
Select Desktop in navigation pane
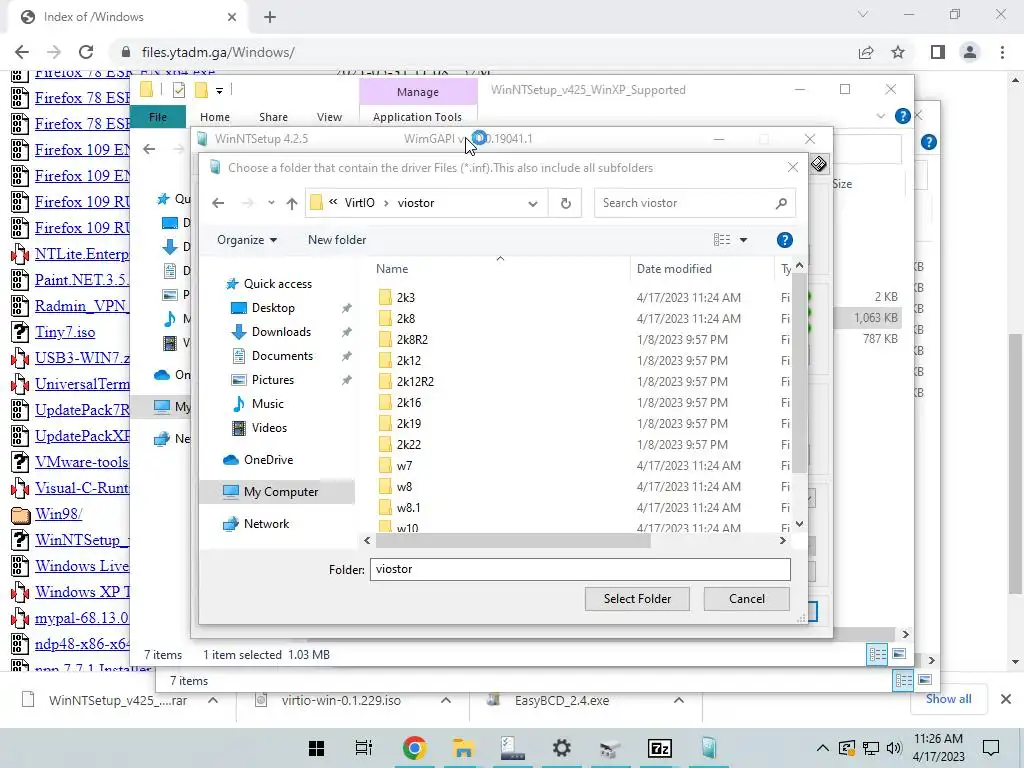pos(273,308)
